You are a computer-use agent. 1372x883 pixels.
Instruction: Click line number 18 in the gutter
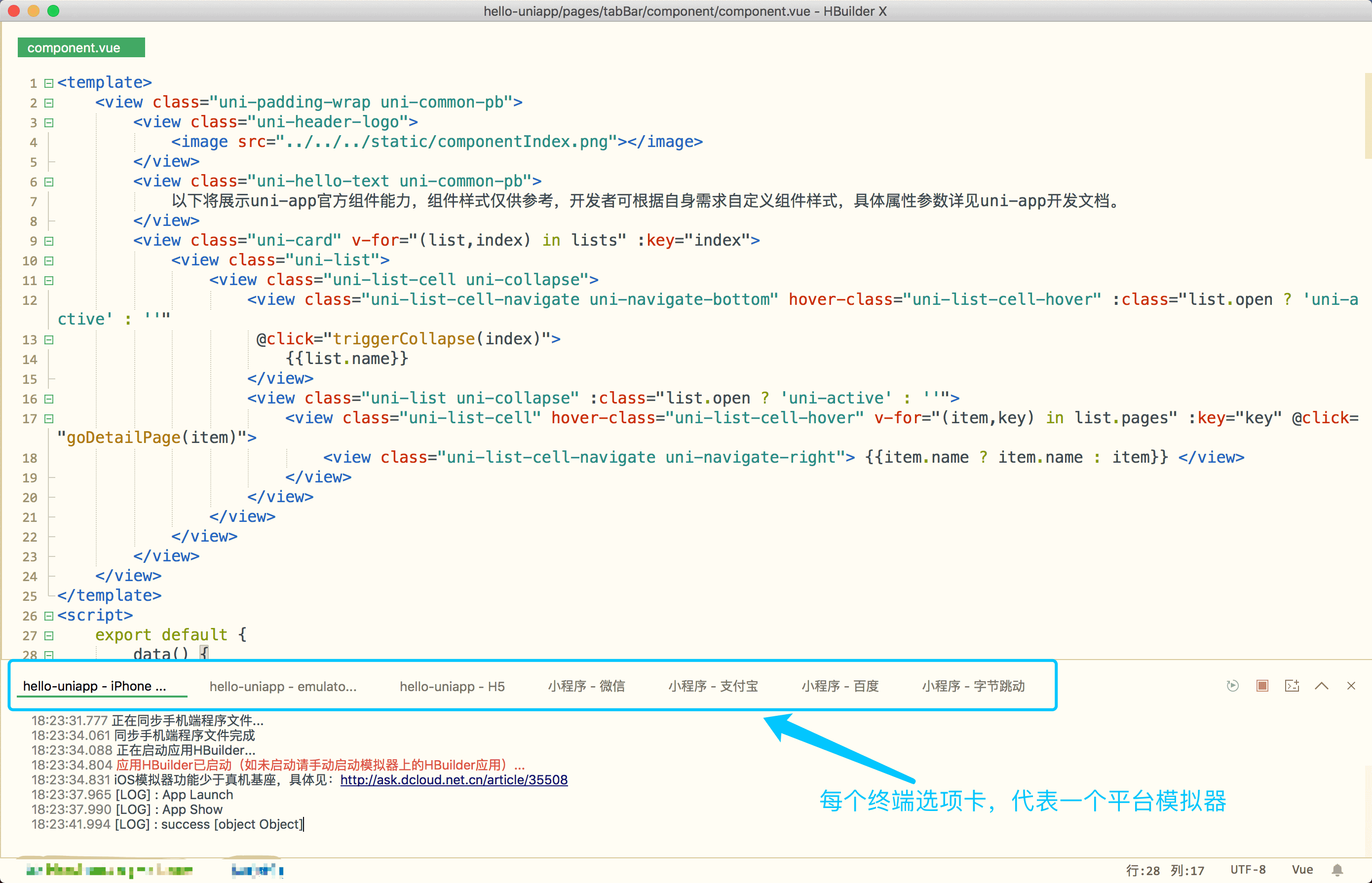point(30,458)
